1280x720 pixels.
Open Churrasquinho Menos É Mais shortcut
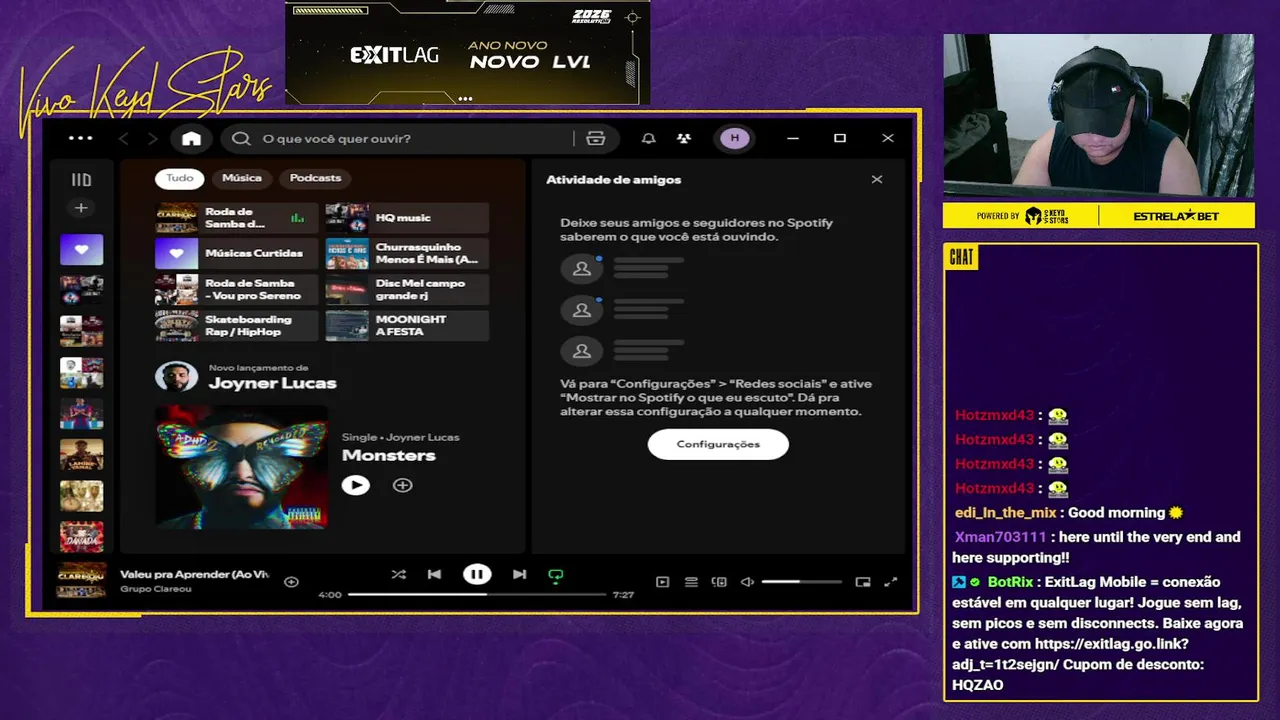[x=407, y=254]
